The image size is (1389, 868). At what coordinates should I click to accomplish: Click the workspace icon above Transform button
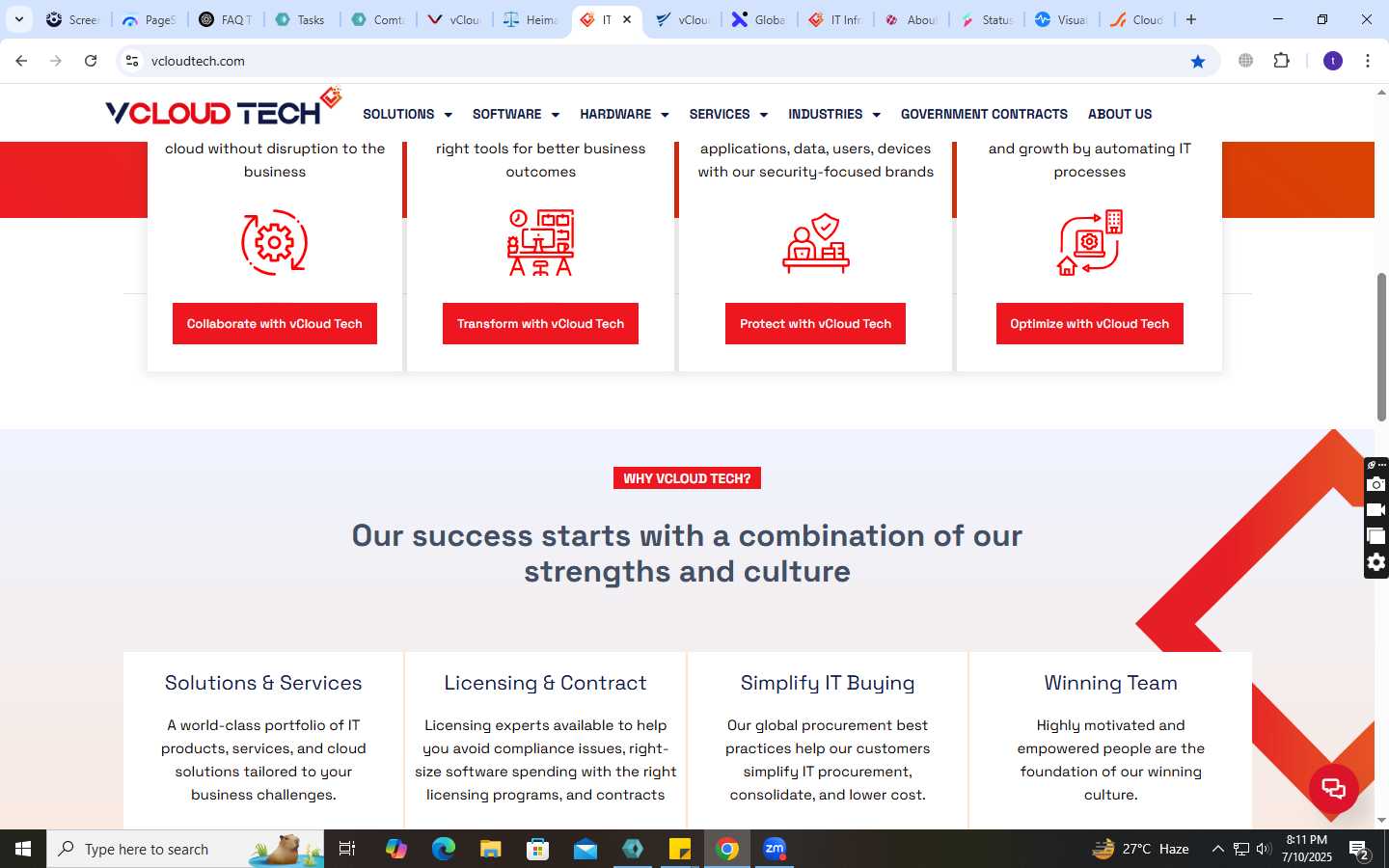pos(540,242)
